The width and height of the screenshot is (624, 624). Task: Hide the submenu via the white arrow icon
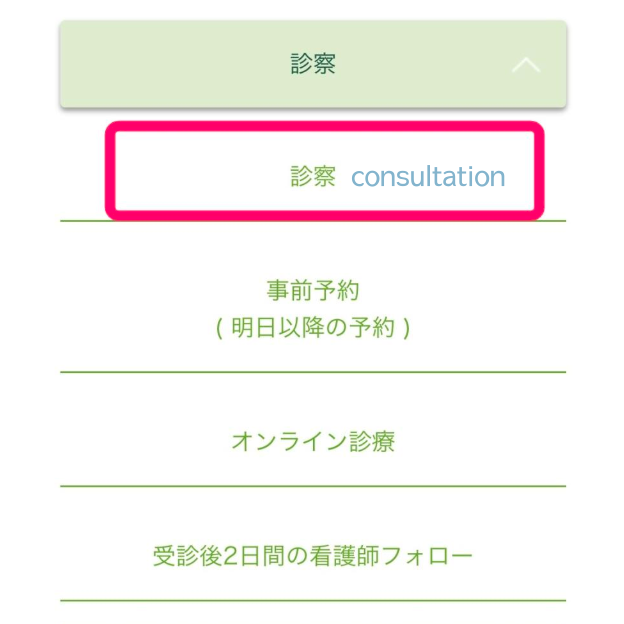point(526,65)
